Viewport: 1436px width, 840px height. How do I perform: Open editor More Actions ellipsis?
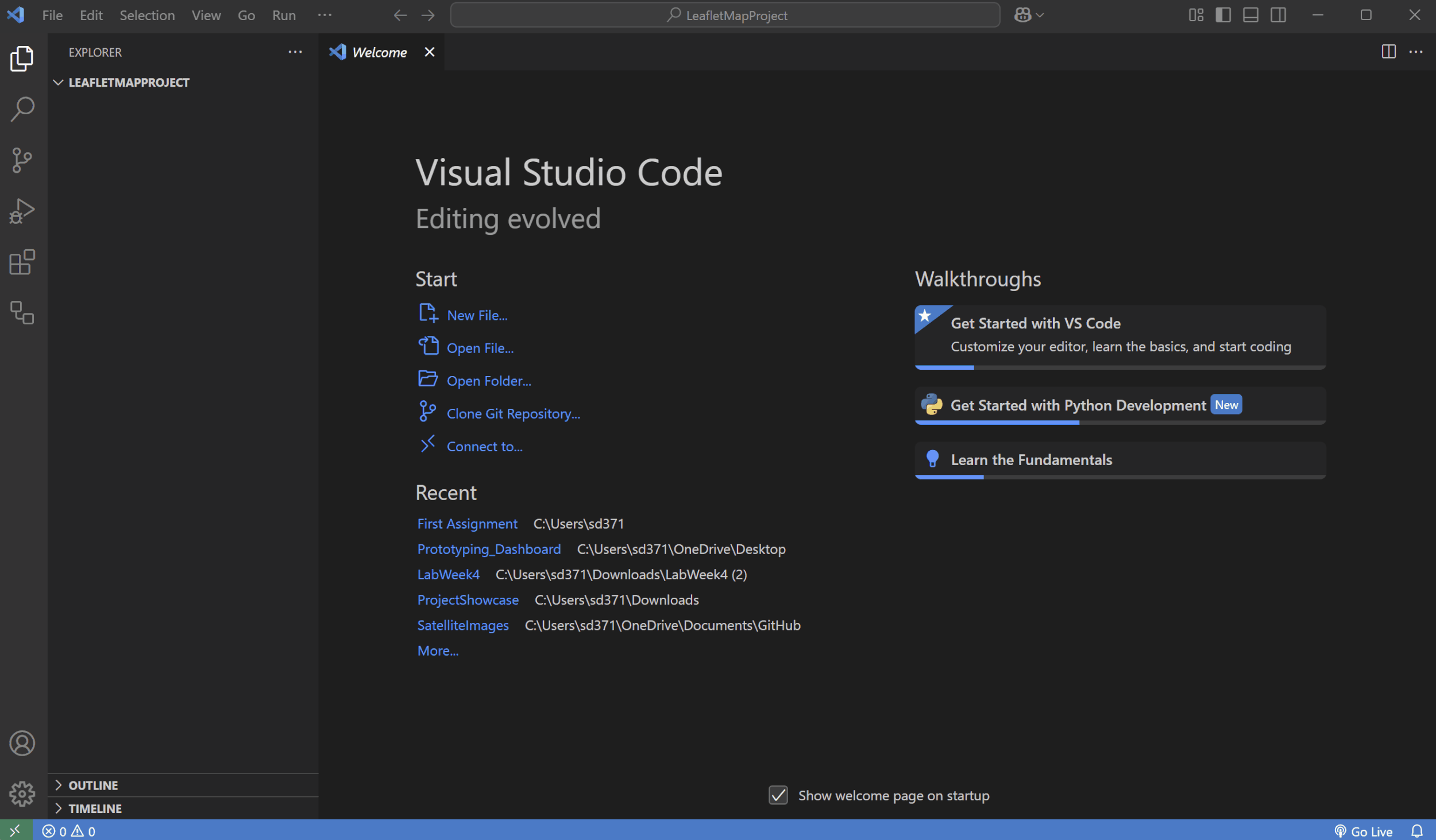click(1416, 52)
